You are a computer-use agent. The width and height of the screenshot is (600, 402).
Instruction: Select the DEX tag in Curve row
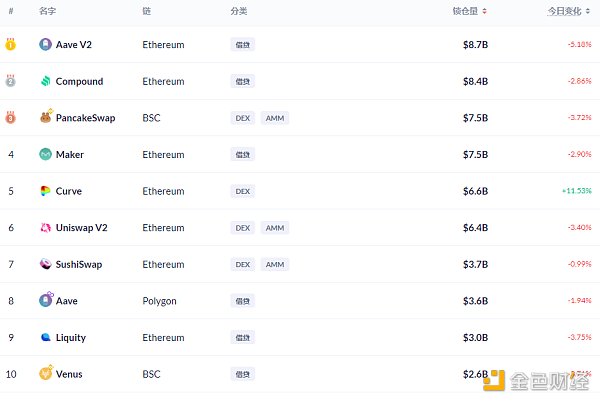(242, 191)
